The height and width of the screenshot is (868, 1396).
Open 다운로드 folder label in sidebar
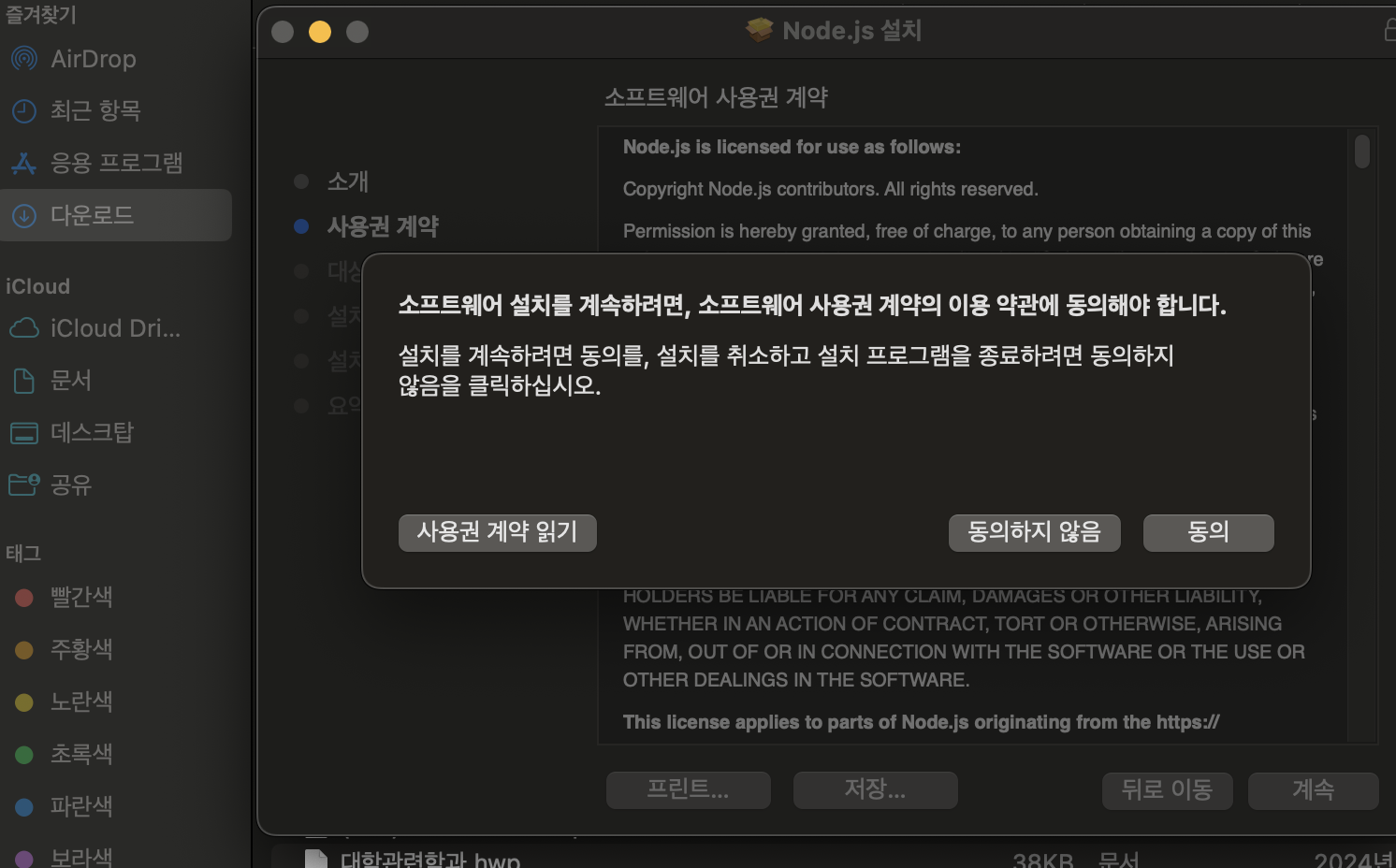pos(92,216)
